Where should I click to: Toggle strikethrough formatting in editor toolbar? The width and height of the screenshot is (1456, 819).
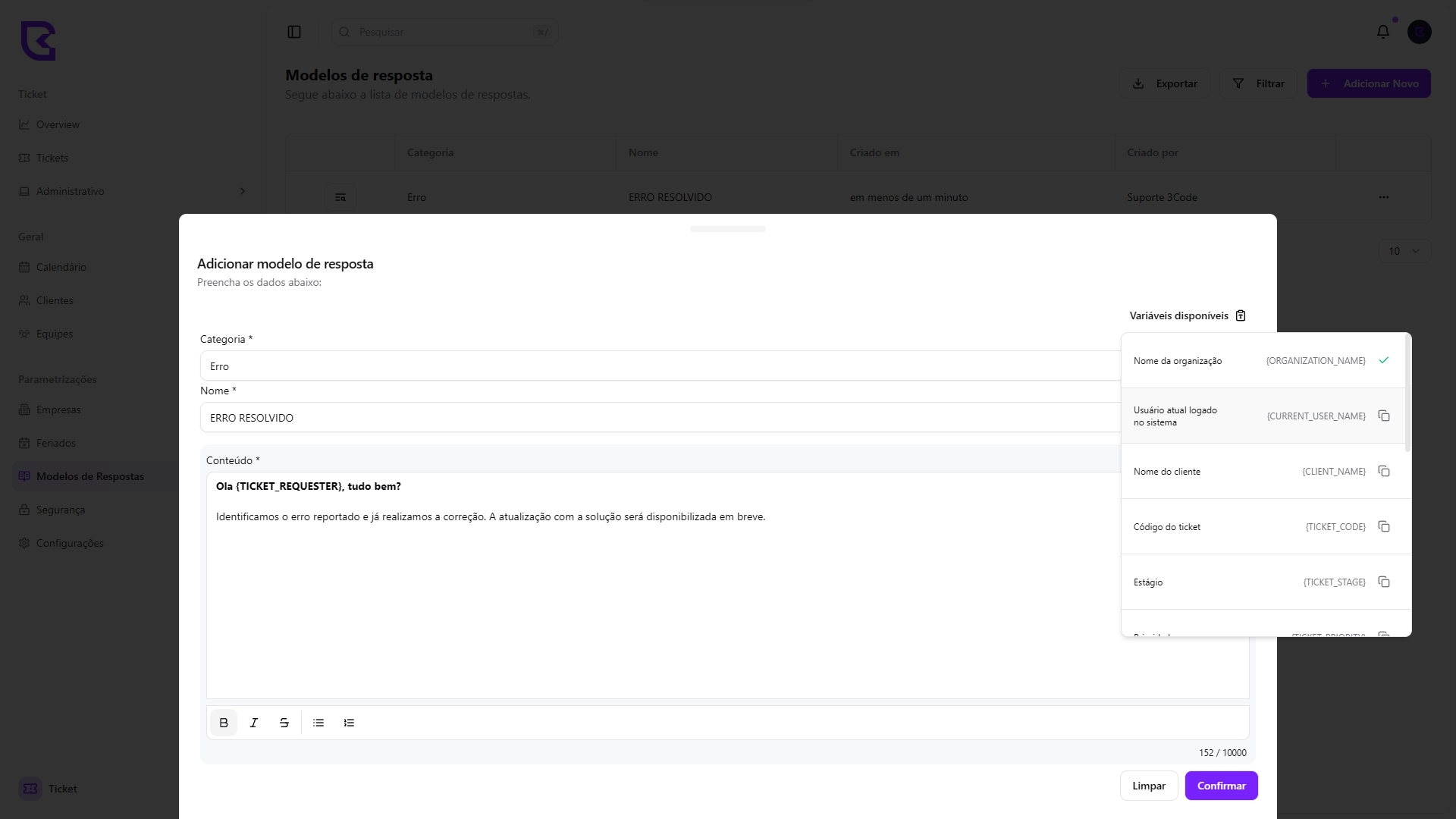(x=284, y=723)
